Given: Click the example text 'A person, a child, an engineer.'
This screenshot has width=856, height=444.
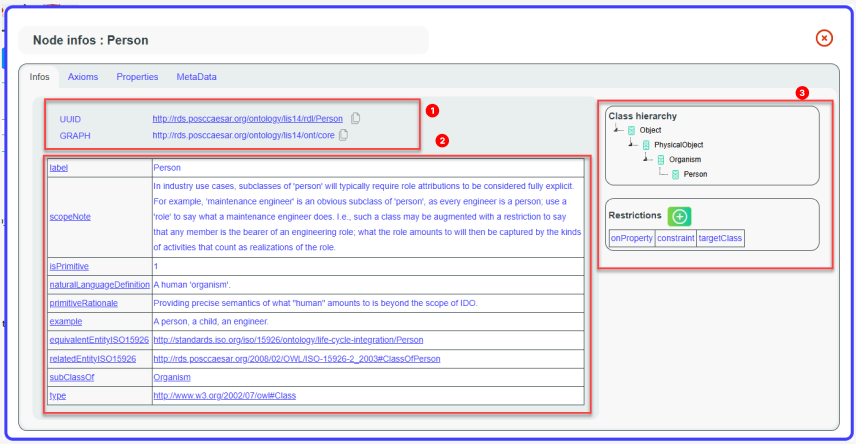Looking at the screenshot, I should coord(211,322).
